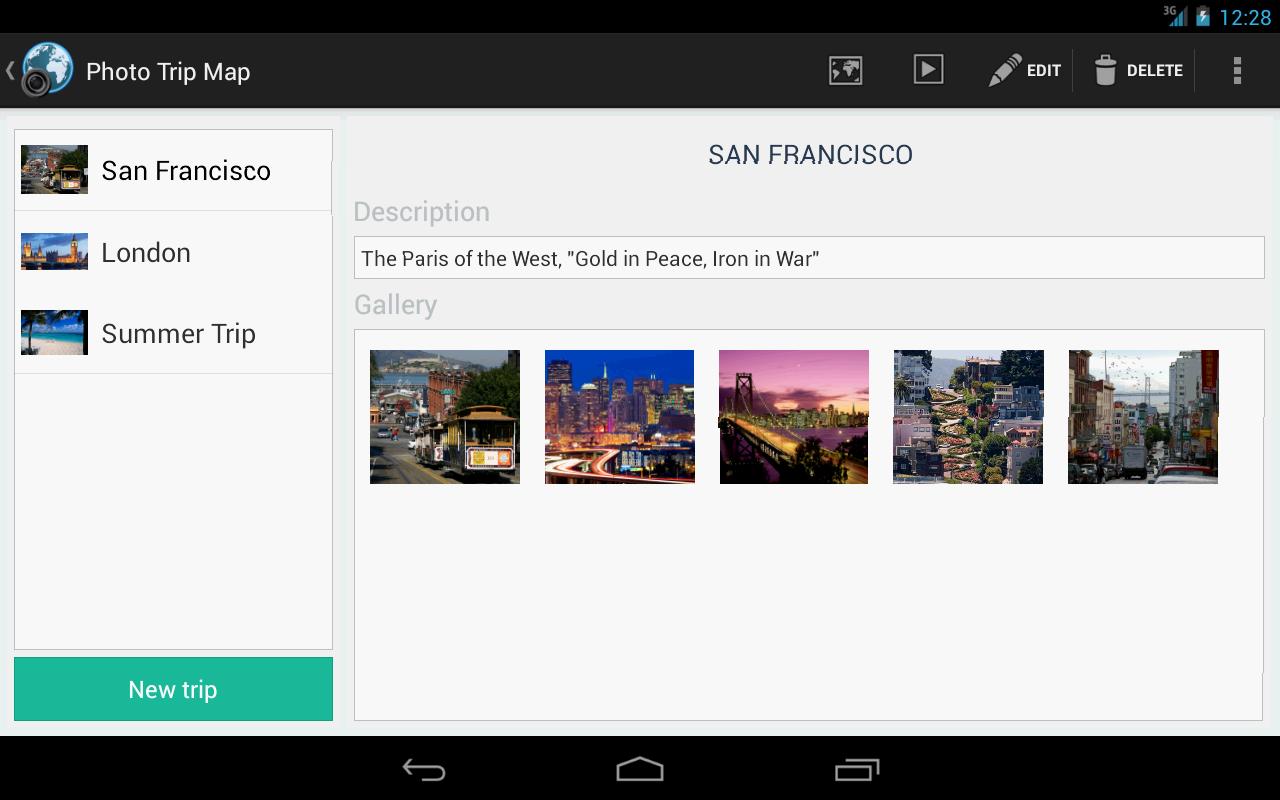The image size is (1280, 800).
Task: Open the cable car gallery photo
Action: (445, 417)
